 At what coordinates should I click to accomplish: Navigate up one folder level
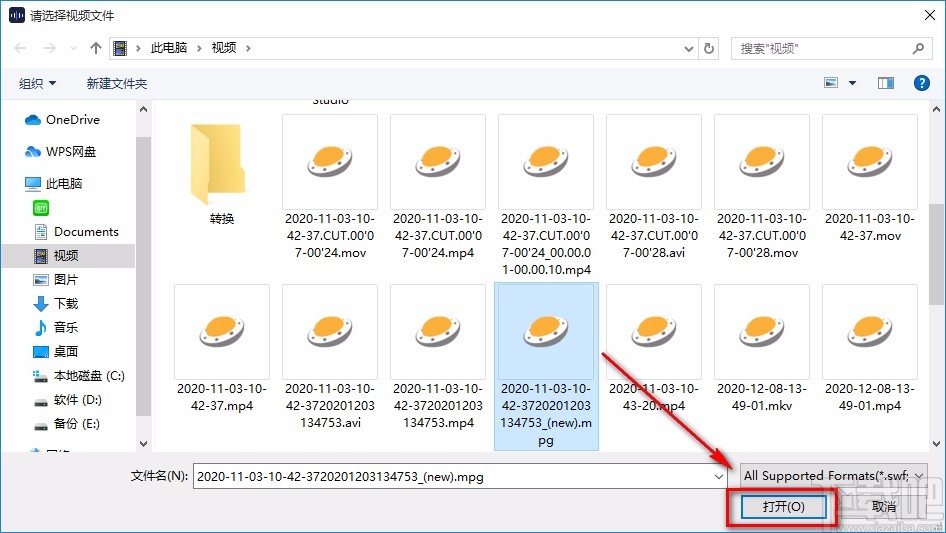(x=95, y=48)
